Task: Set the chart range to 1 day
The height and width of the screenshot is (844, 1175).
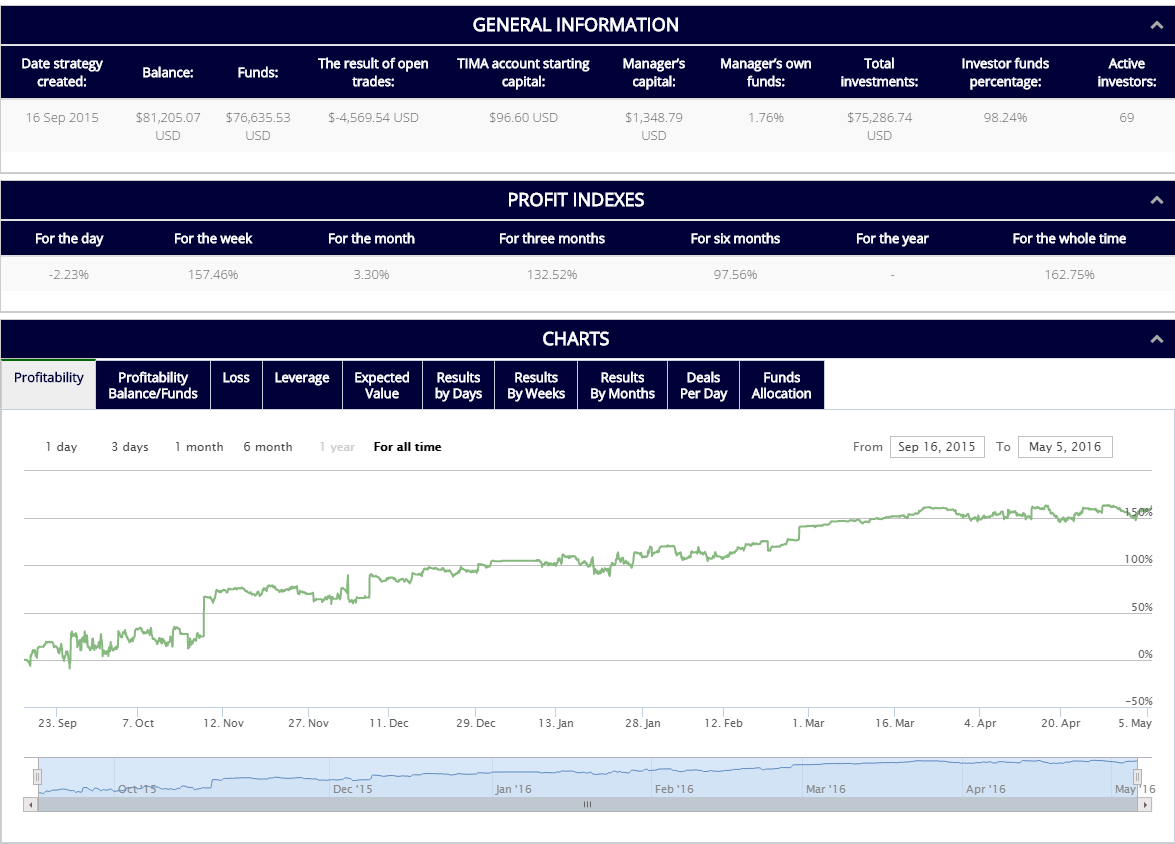Action: 61,447
